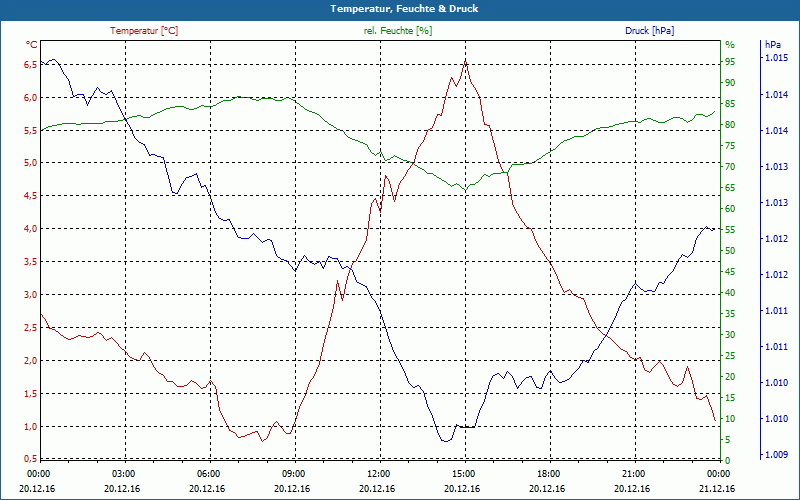
Task: Select the green "rel. Feuchte [%]" legend label
Action: point(397,31)
